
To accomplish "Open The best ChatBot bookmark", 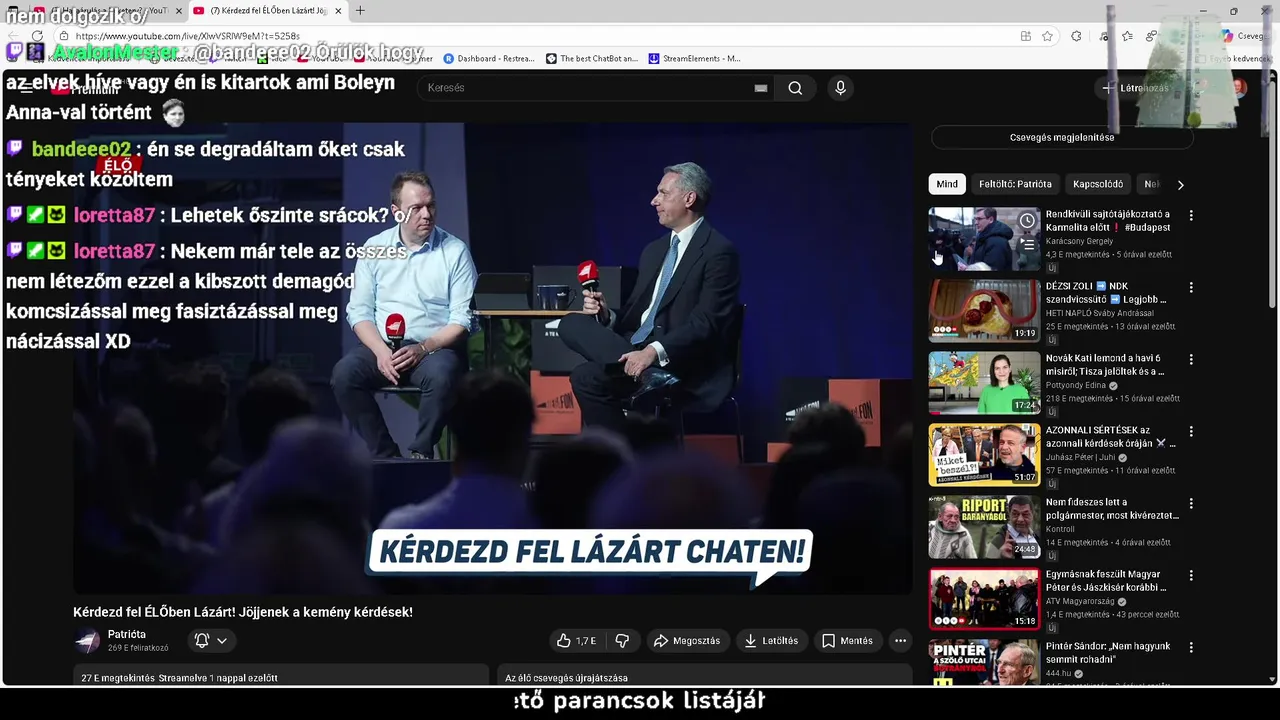I will click(592, 59).
